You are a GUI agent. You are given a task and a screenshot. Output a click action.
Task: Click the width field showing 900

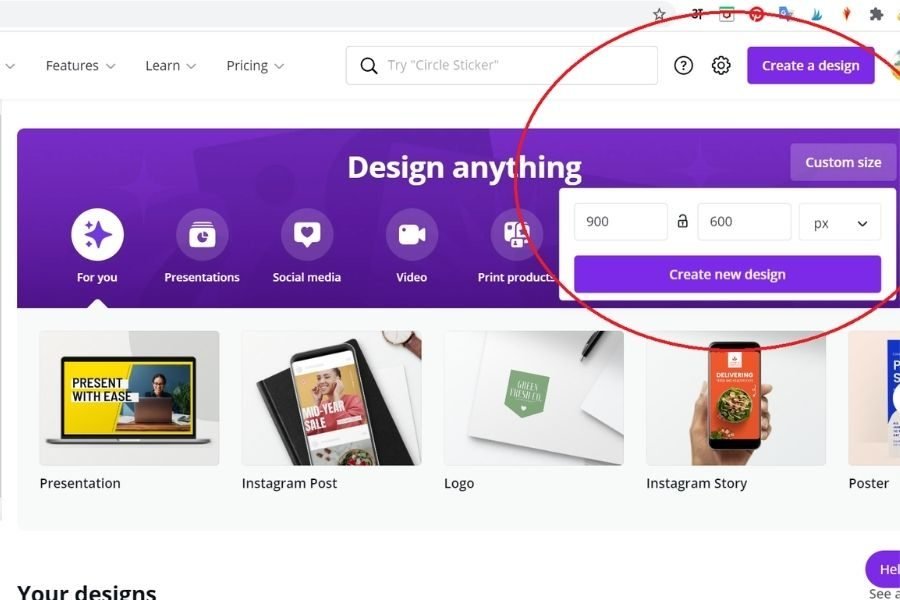[620, 222]
